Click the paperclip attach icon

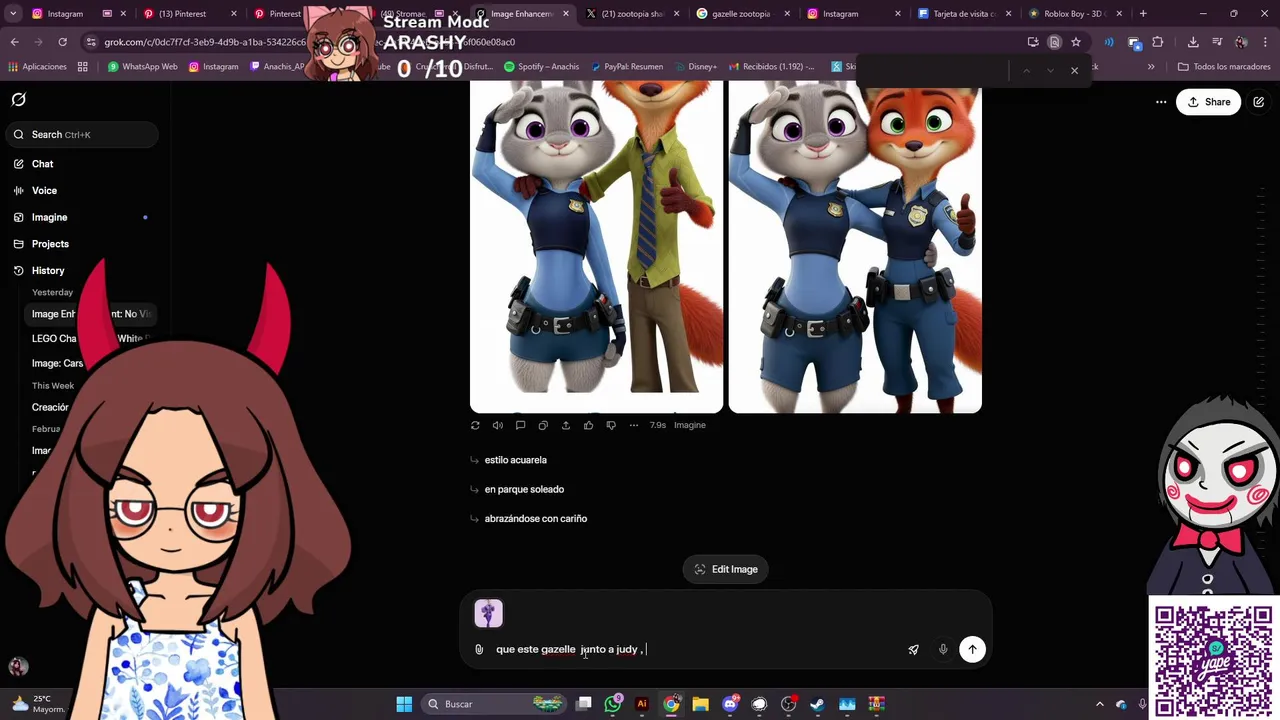(479, 650)
